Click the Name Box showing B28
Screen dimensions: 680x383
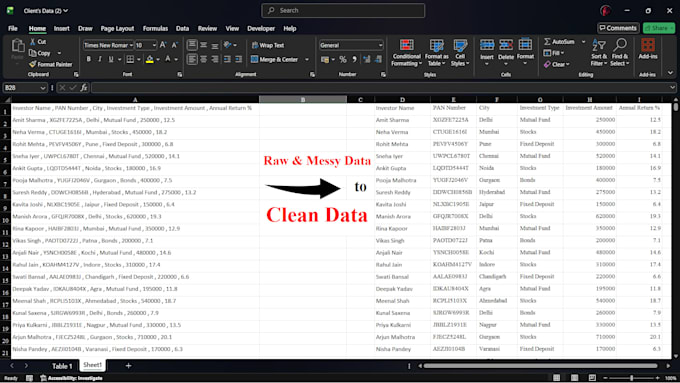(25, 88)
